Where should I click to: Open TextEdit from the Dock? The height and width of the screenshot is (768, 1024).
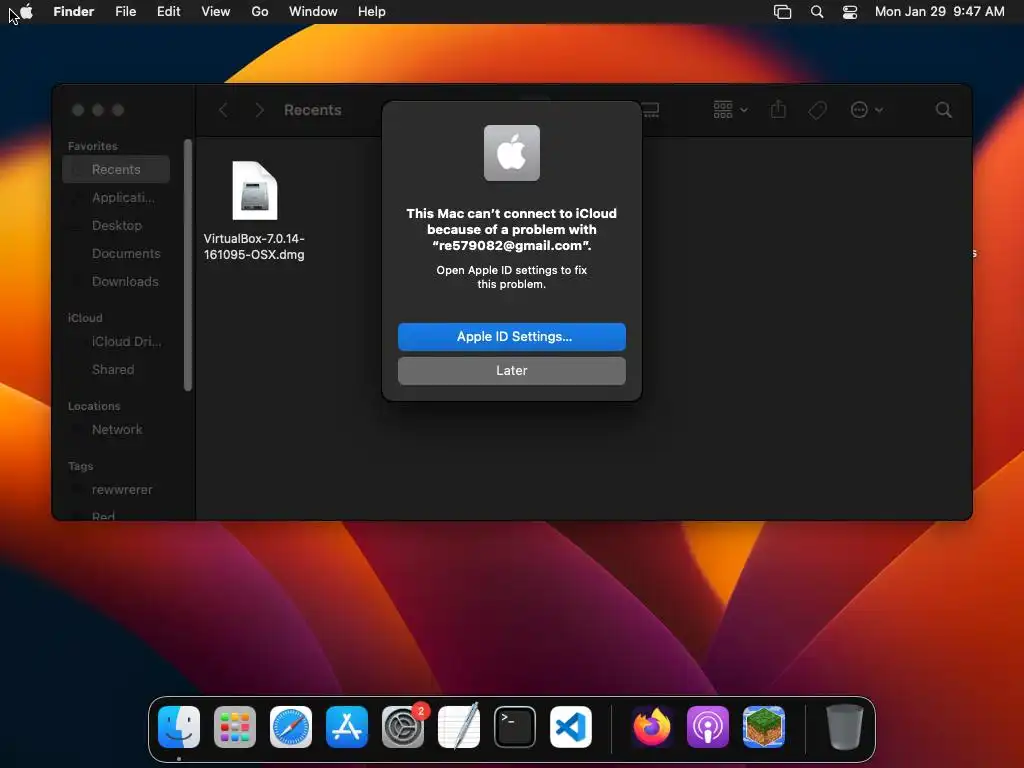[x=458, y=727]
